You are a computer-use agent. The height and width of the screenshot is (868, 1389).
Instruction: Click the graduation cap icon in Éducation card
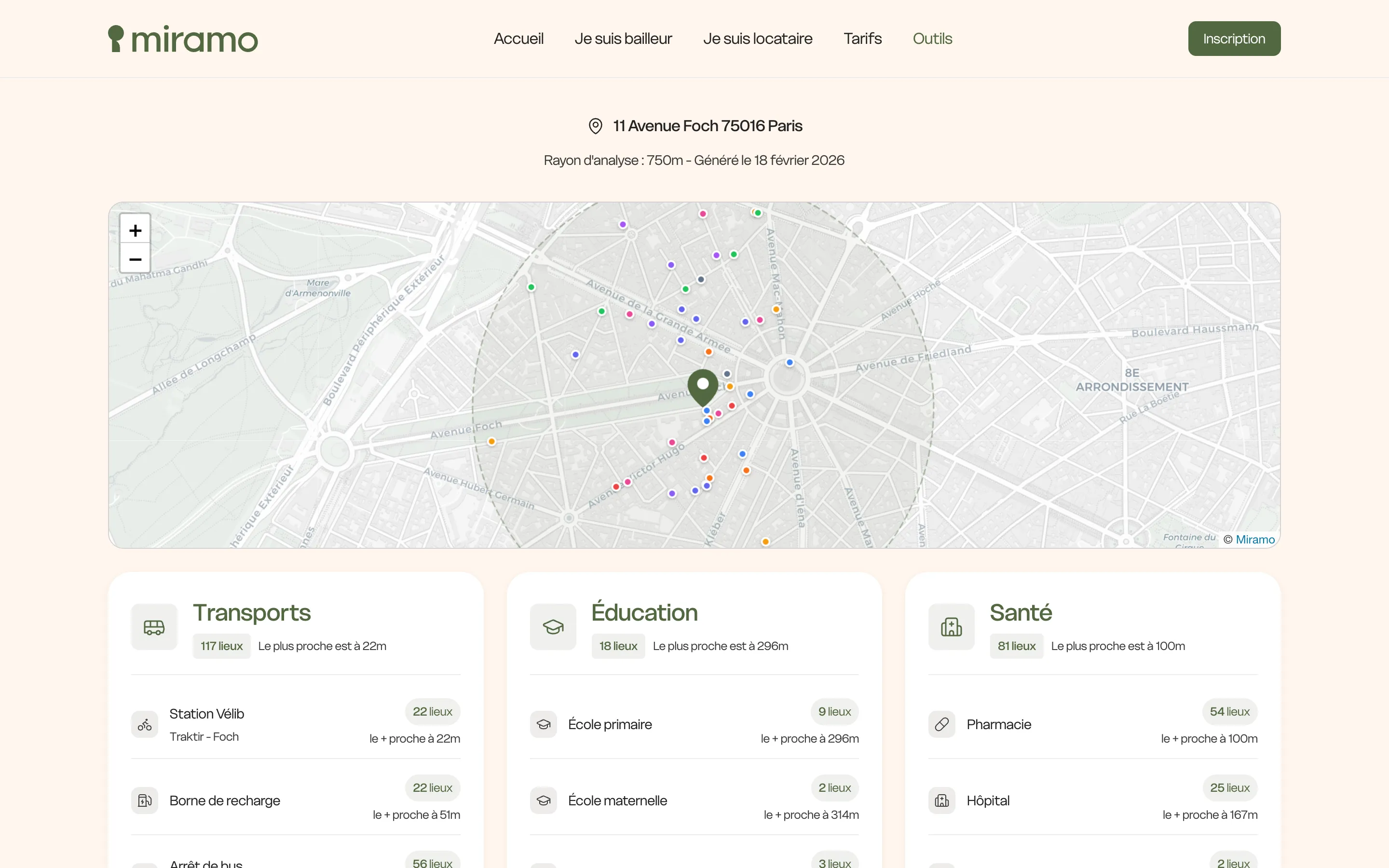click(x=552, y=626)
